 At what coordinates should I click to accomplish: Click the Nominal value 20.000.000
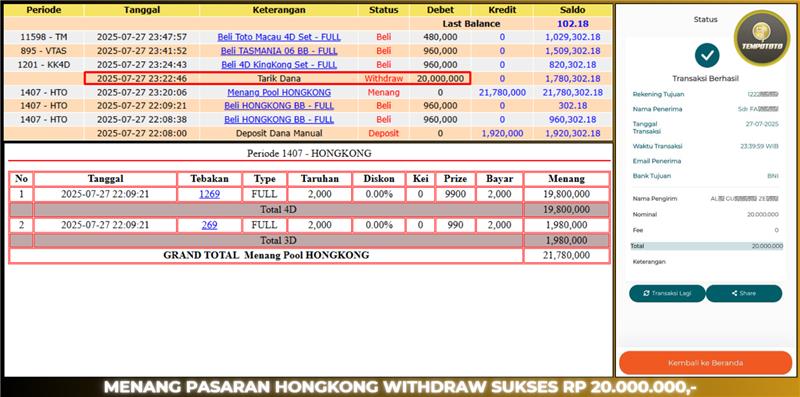[763, 214]
